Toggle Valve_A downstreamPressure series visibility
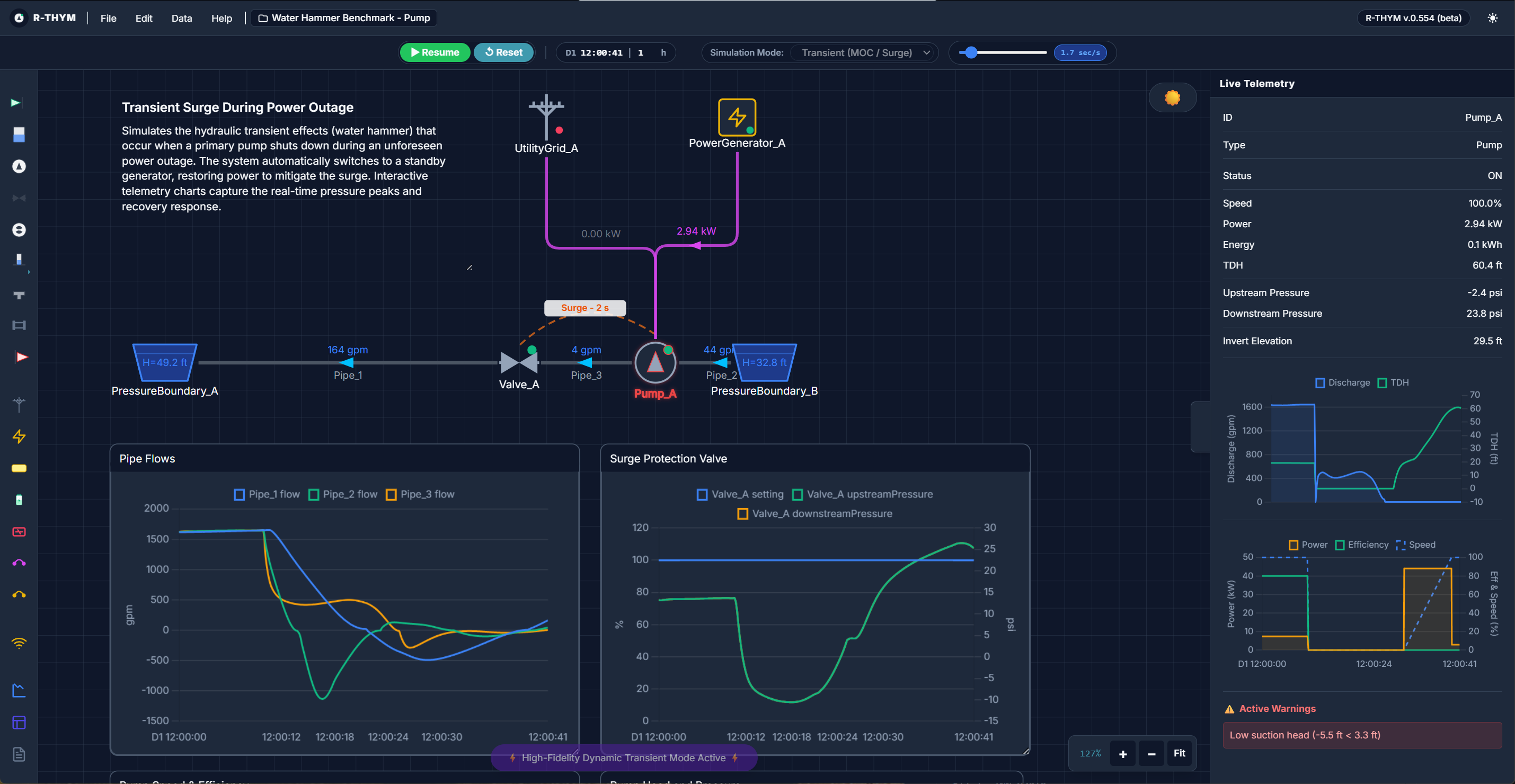Screen dimensions: 1515x784 click(x=814, y=514)
